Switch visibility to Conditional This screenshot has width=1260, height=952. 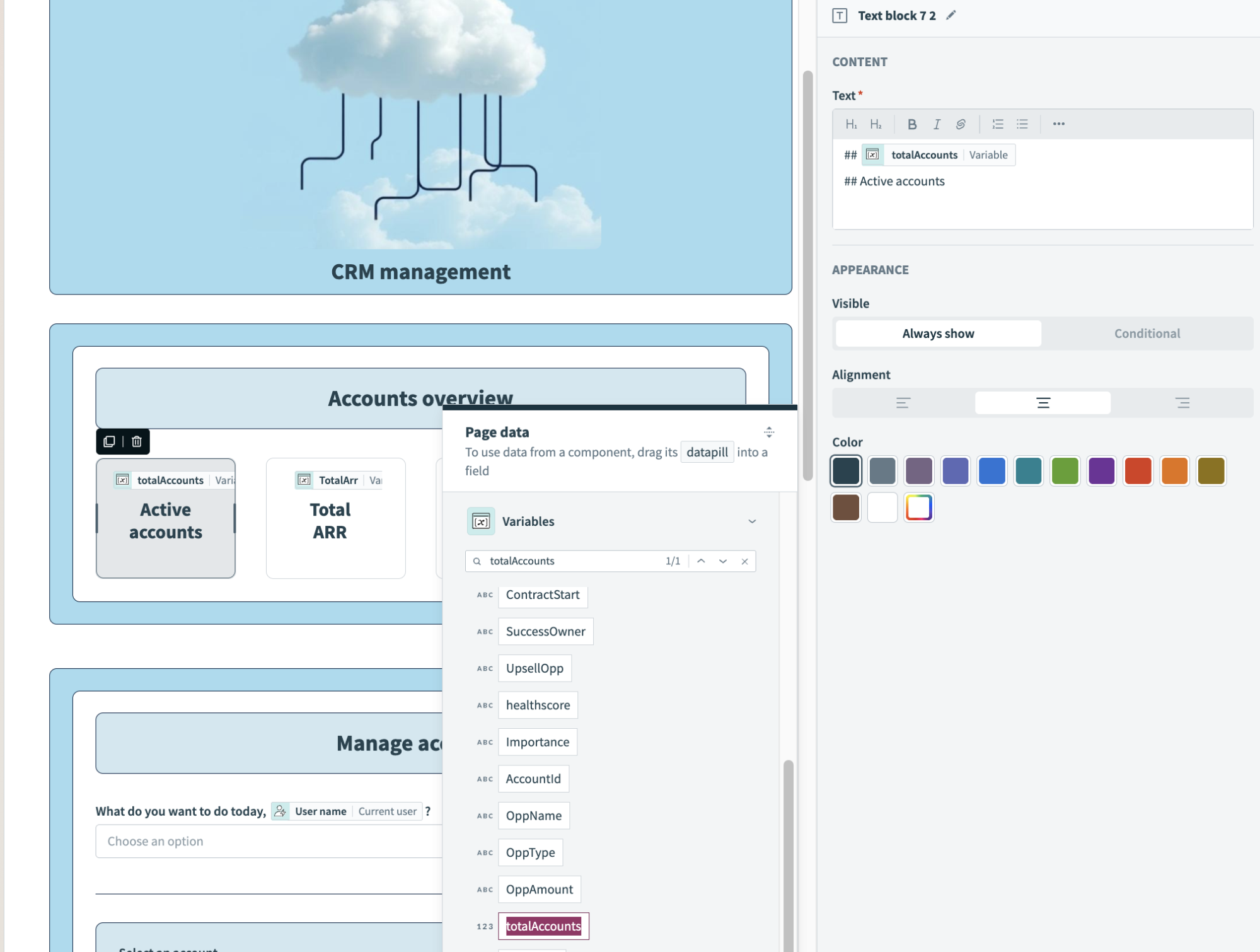[1147, 334]
